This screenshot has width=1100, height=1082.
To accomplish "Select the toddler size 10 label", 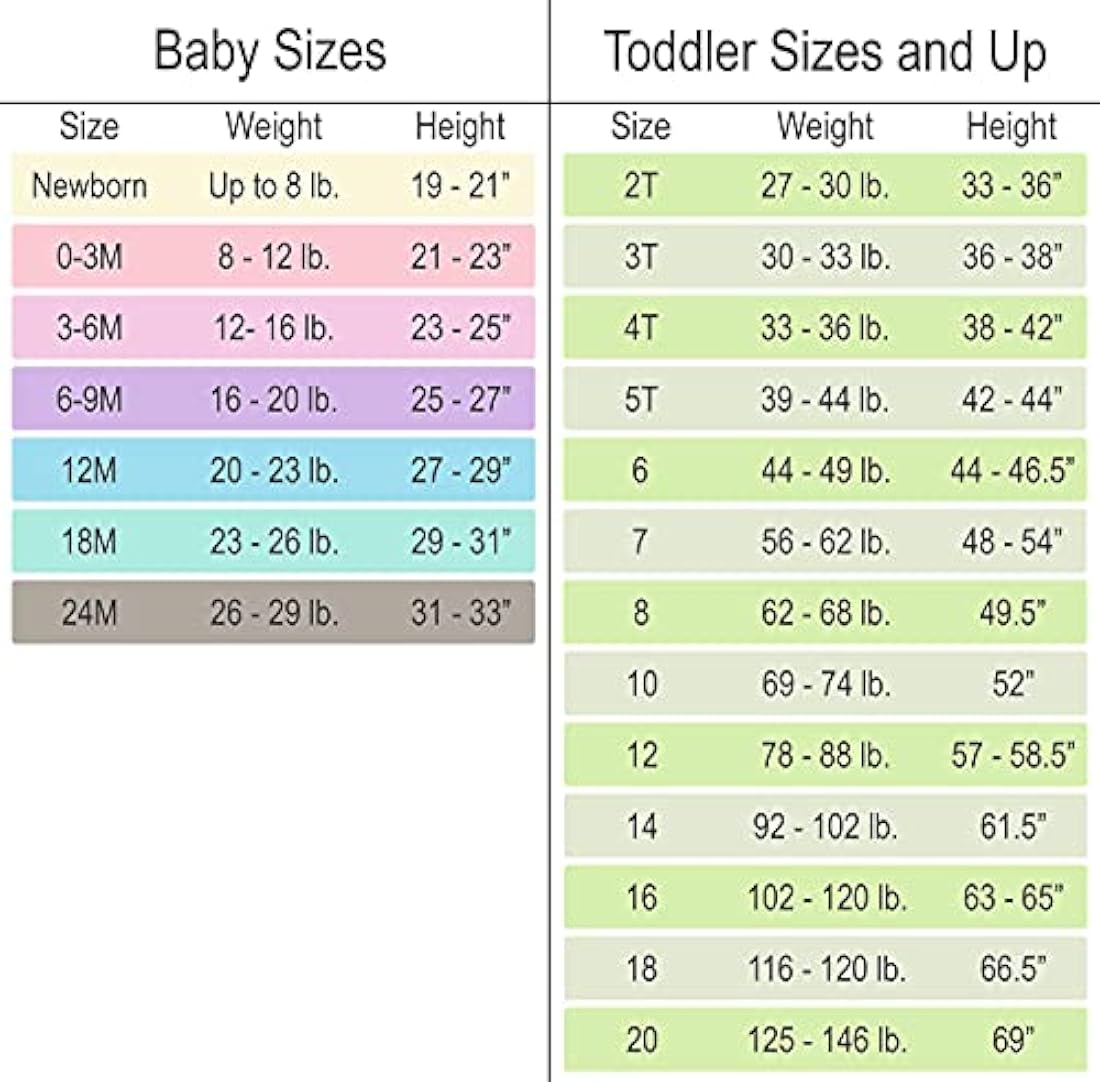I will (x=640, y=684).
